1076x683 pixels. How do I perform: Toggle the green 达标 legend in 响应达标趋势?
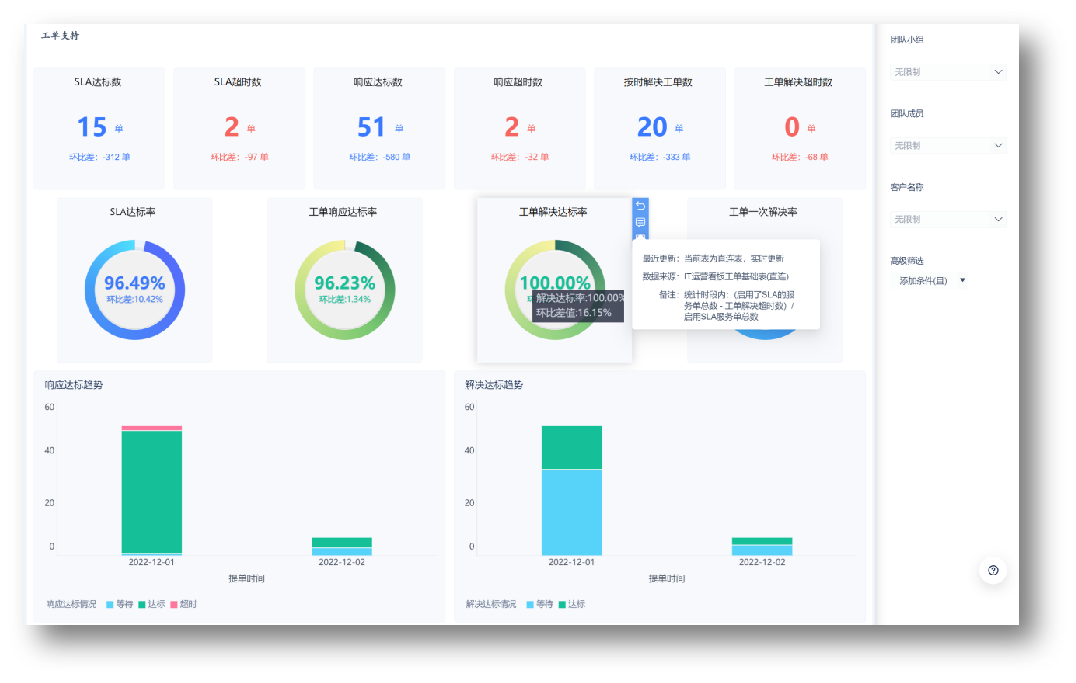150,604
